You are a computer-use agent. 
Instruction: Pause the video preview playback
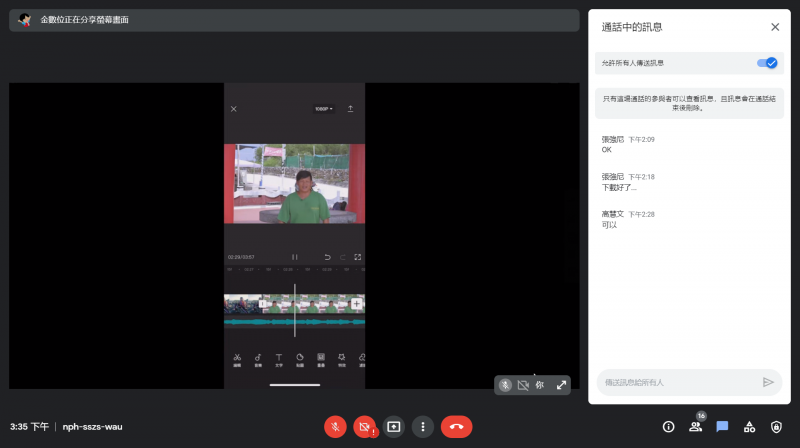[x=294, y=257]
